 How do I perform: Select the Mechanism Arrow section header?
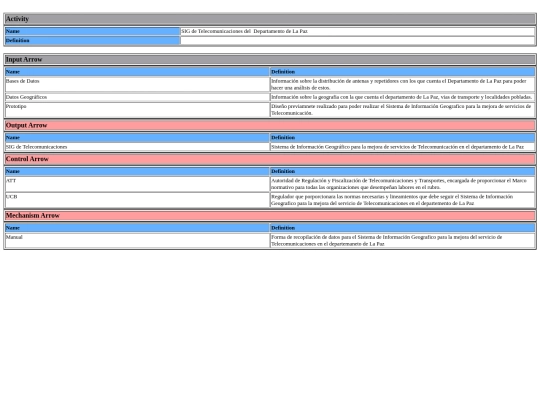270,216
